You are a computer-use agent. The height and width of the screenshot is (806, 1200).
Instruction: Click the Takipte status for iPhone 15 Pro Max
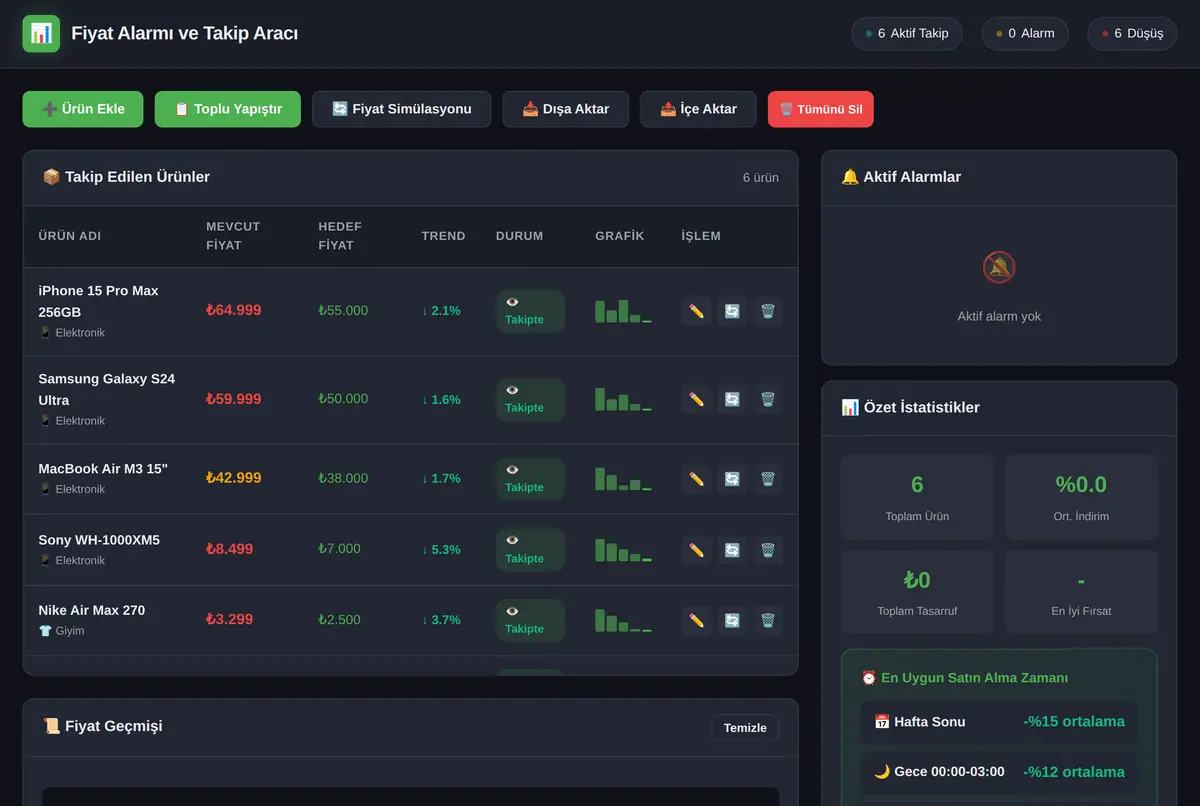tap(530, 311)
